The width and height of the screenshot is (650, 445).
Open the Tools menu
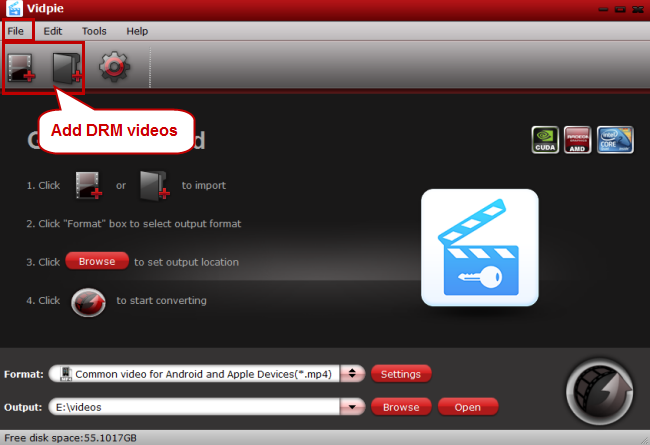[94, 31]
